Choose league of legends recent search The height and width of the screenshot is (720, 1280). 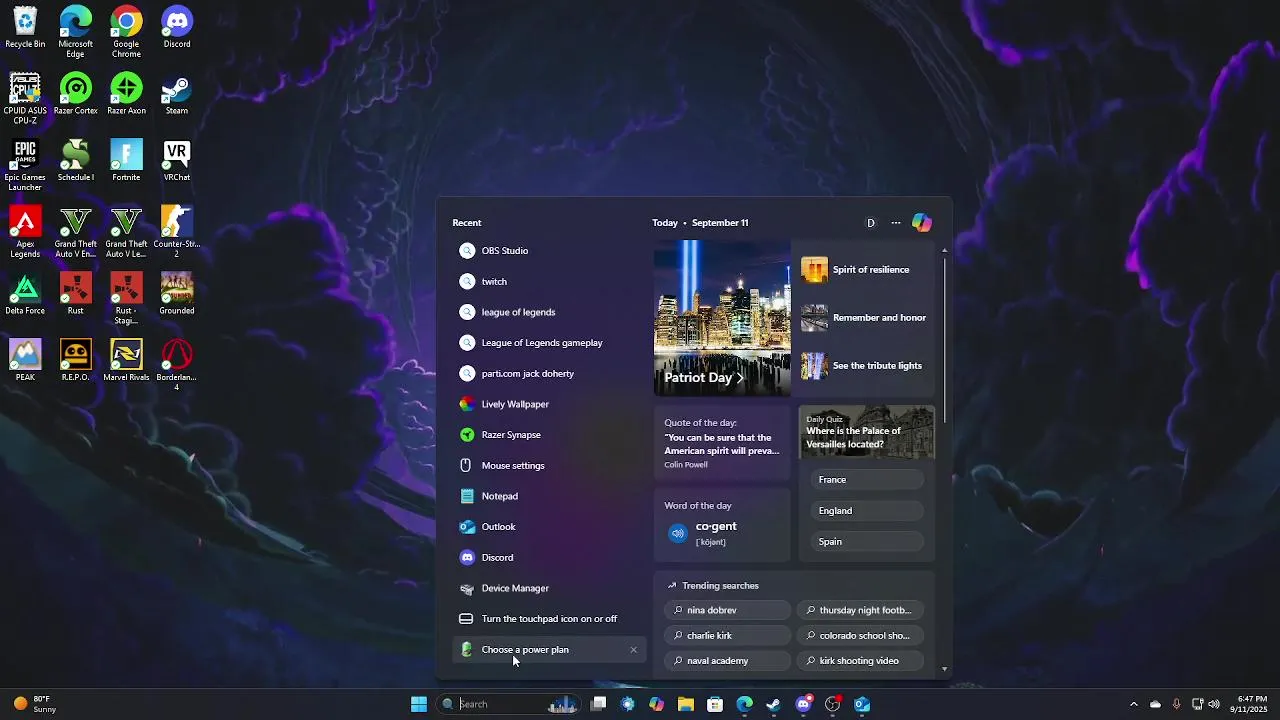point(549,312)
